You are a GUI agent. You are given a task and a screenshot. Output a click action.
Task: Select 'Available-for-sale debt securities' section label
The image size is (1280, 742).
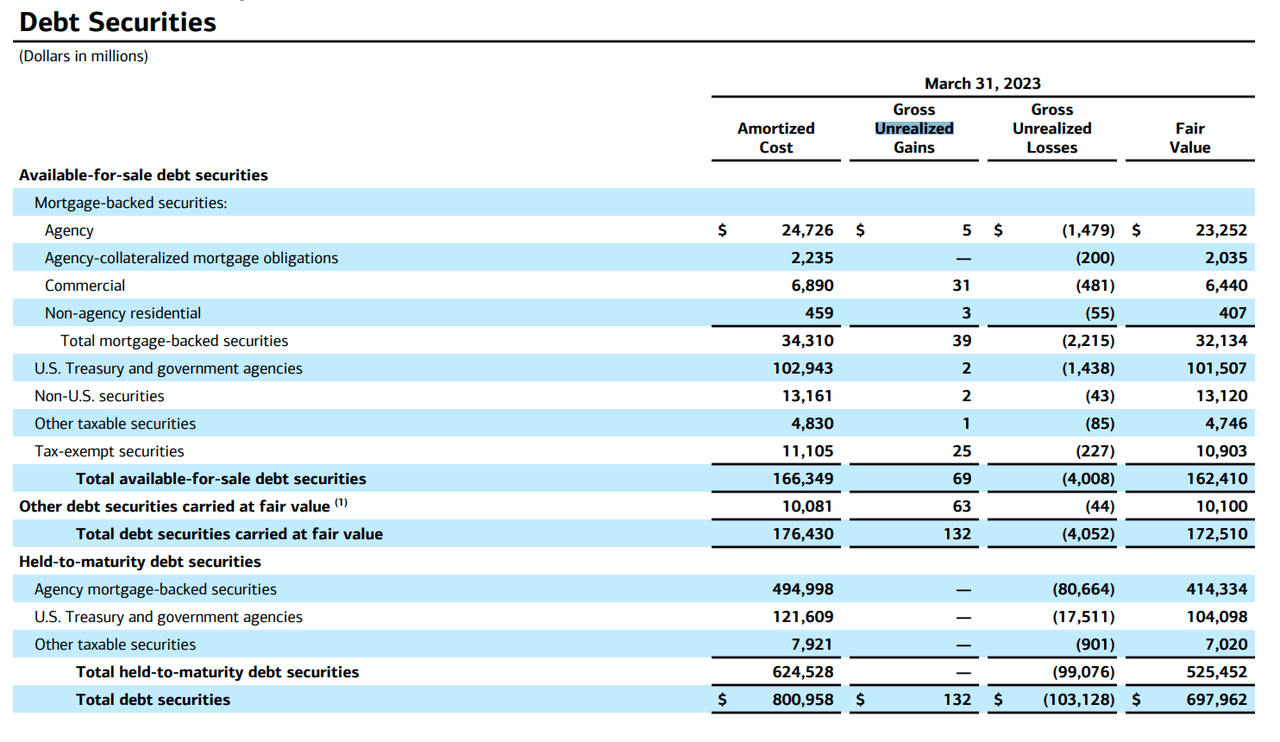144,175
